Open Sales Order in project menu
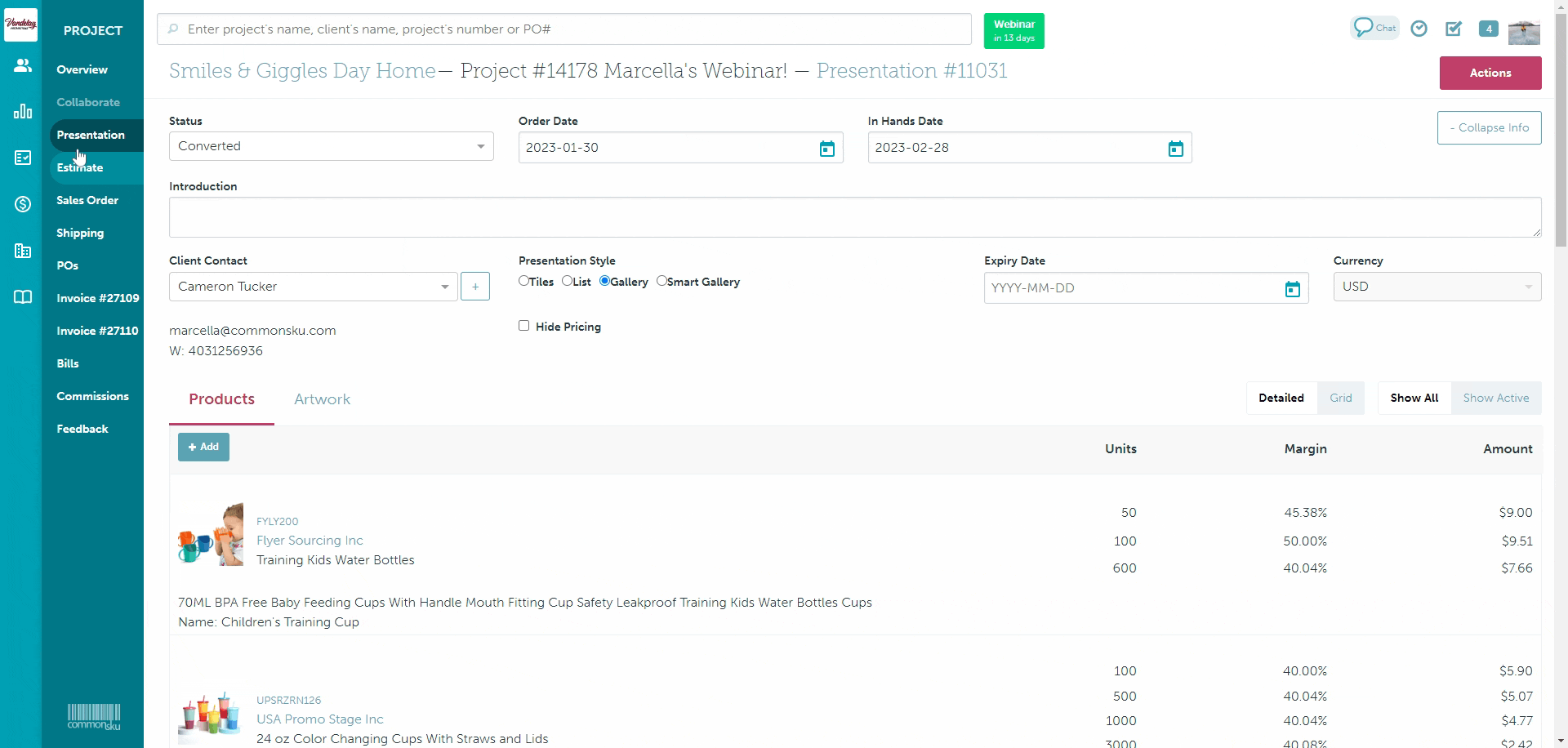This screenshot has width=1568, height=748. [87, 200]
